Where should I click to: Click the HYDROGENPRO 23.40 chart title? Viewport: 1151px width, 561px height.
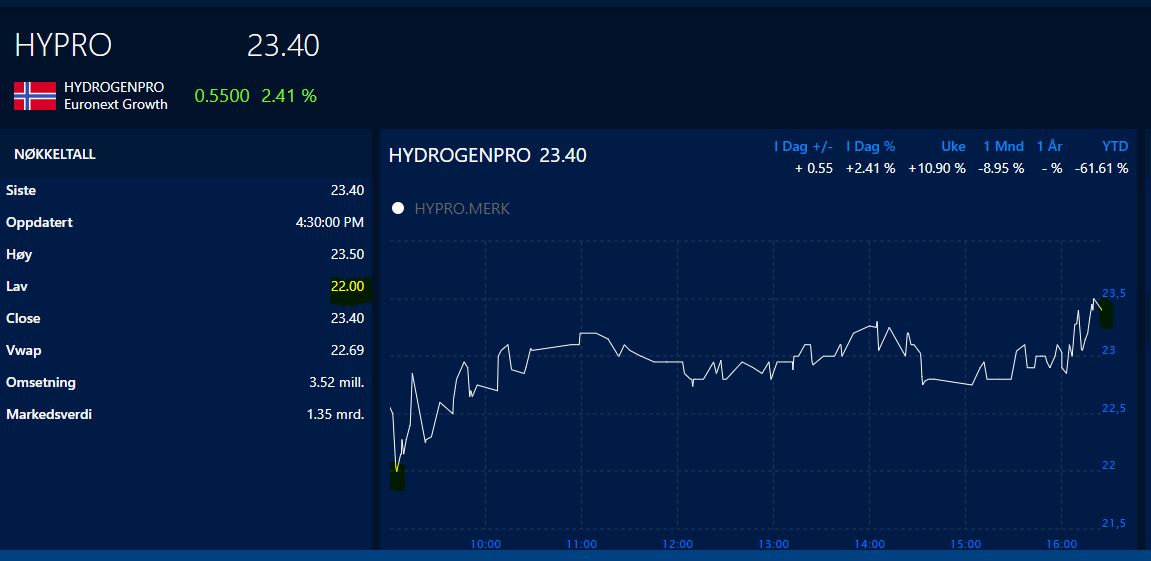point(487,156)
